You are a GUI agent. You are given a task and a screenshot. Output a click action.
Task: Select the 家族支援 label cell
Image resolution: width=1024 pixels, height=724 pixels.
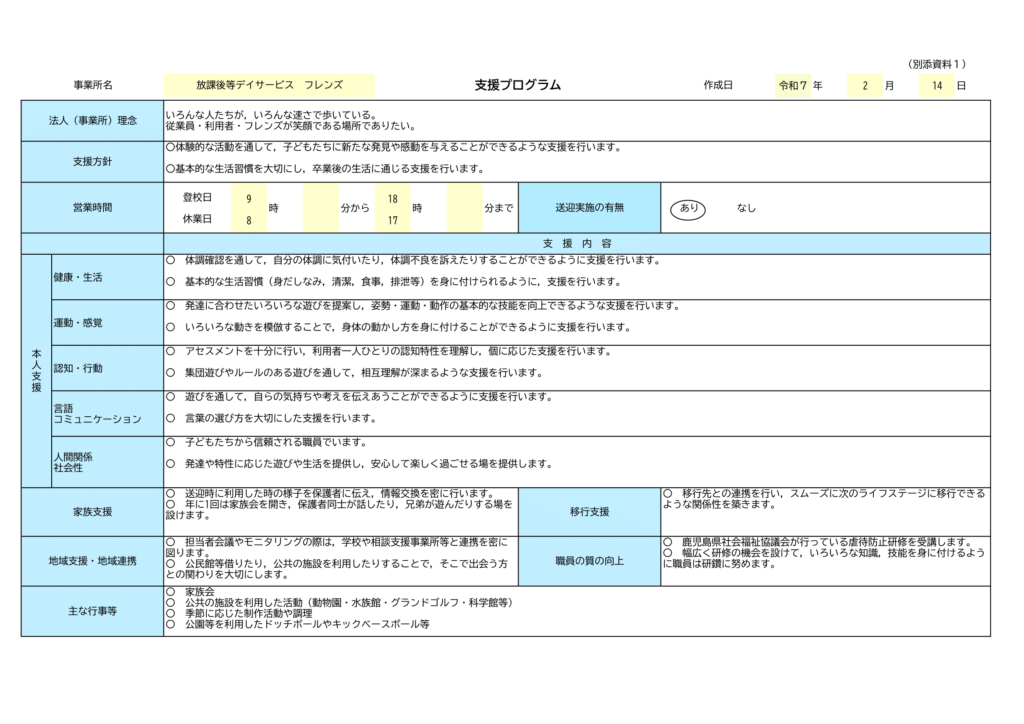point(92,512)
